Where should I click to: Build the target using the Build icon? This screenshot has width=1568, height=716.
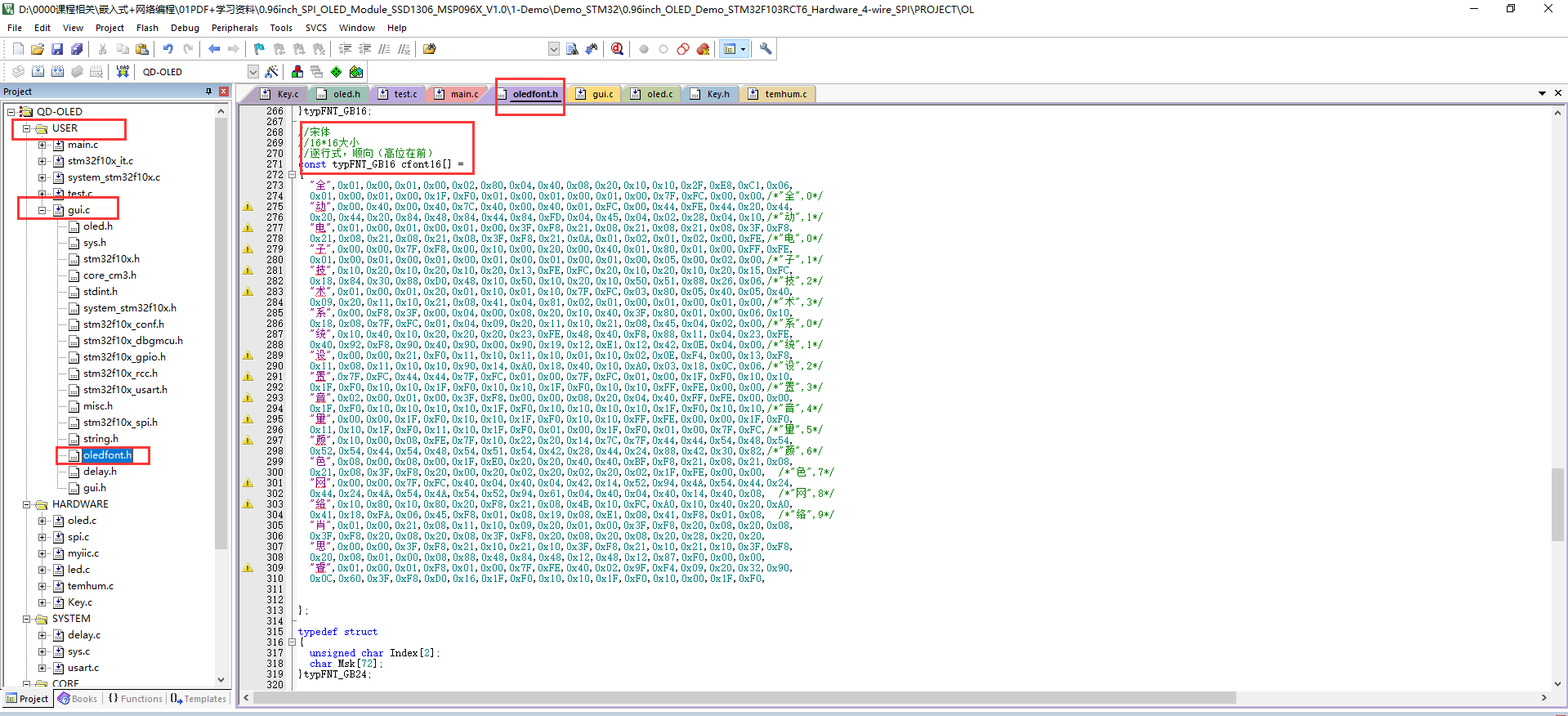pos(38,72)
